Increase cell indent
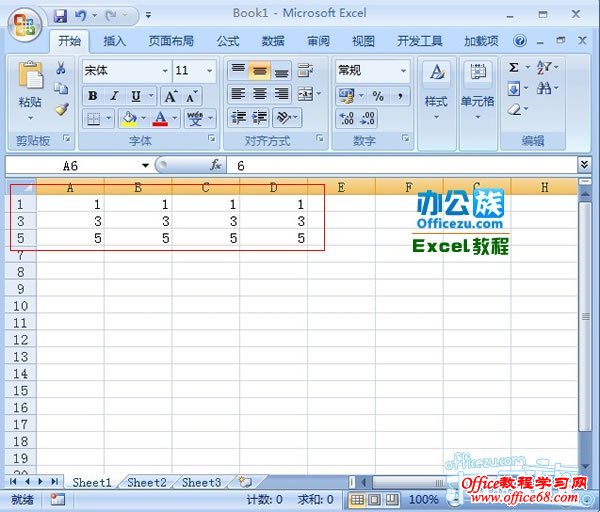 click(x=259, y=118)
